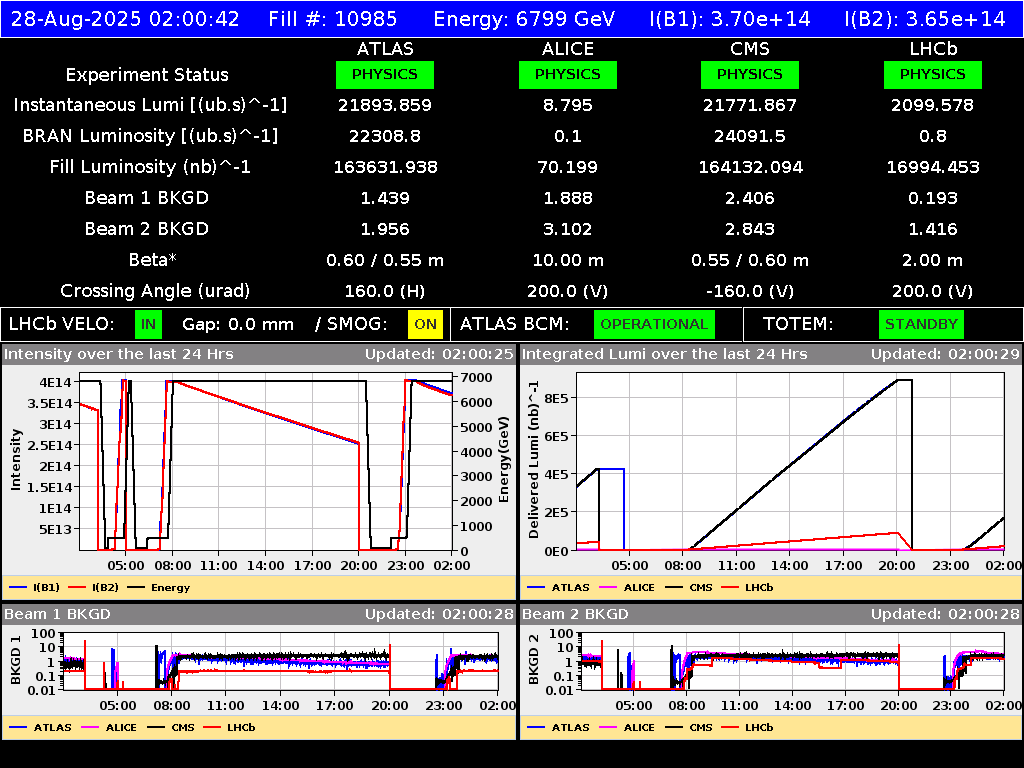The width and height of the screenshot is (1024, 768).
Task: Click ALICE fill luminosity value 70.199
Action: point(568,167)
